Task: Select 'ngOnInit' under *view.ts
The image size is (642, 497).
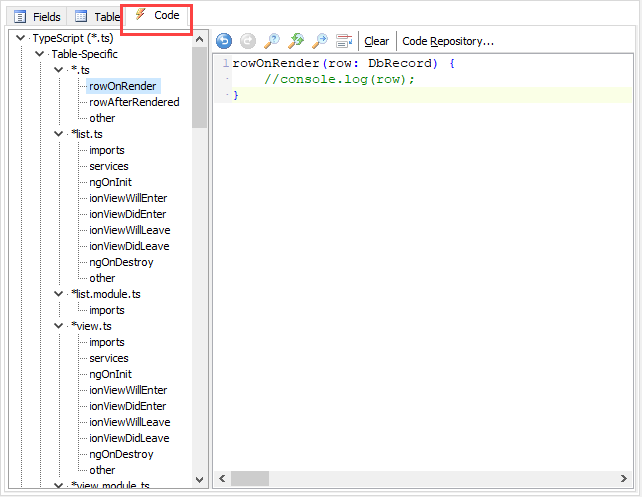Action: (x=111, y=374)
